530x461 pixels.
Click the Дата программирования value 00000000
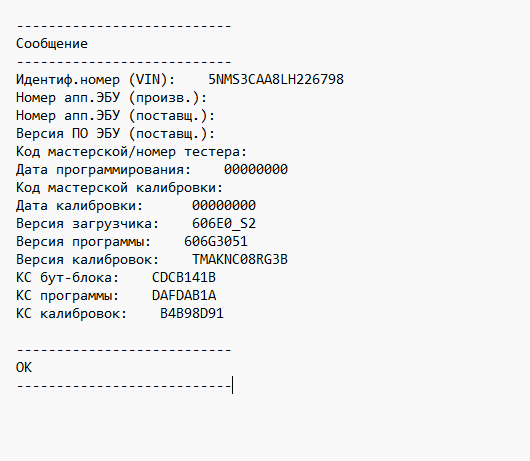click(256, 170)
